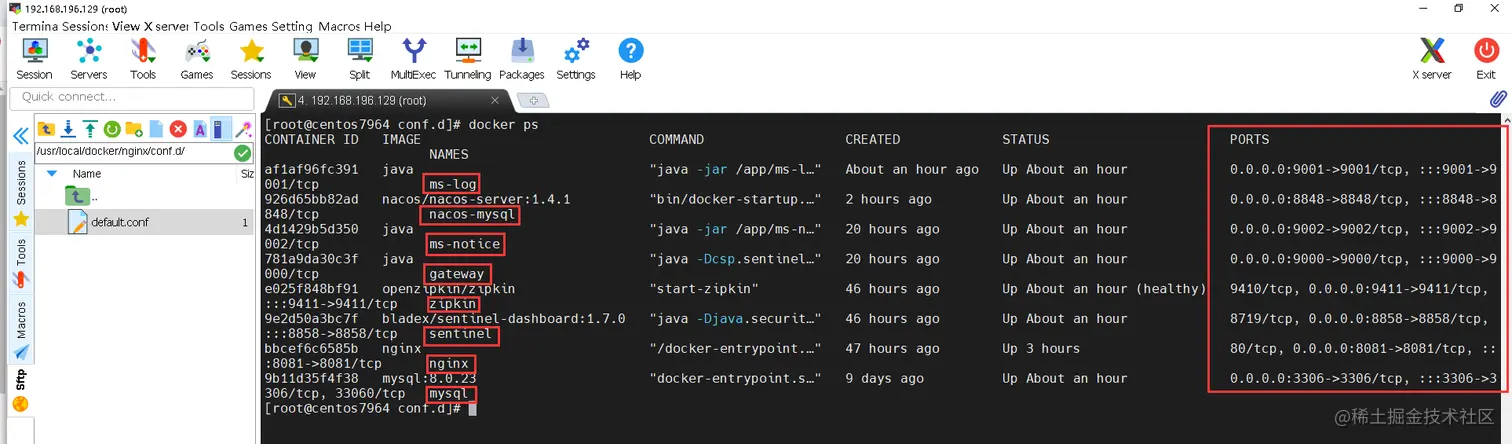Launch MultiExec mode

(x=413, y=59)
